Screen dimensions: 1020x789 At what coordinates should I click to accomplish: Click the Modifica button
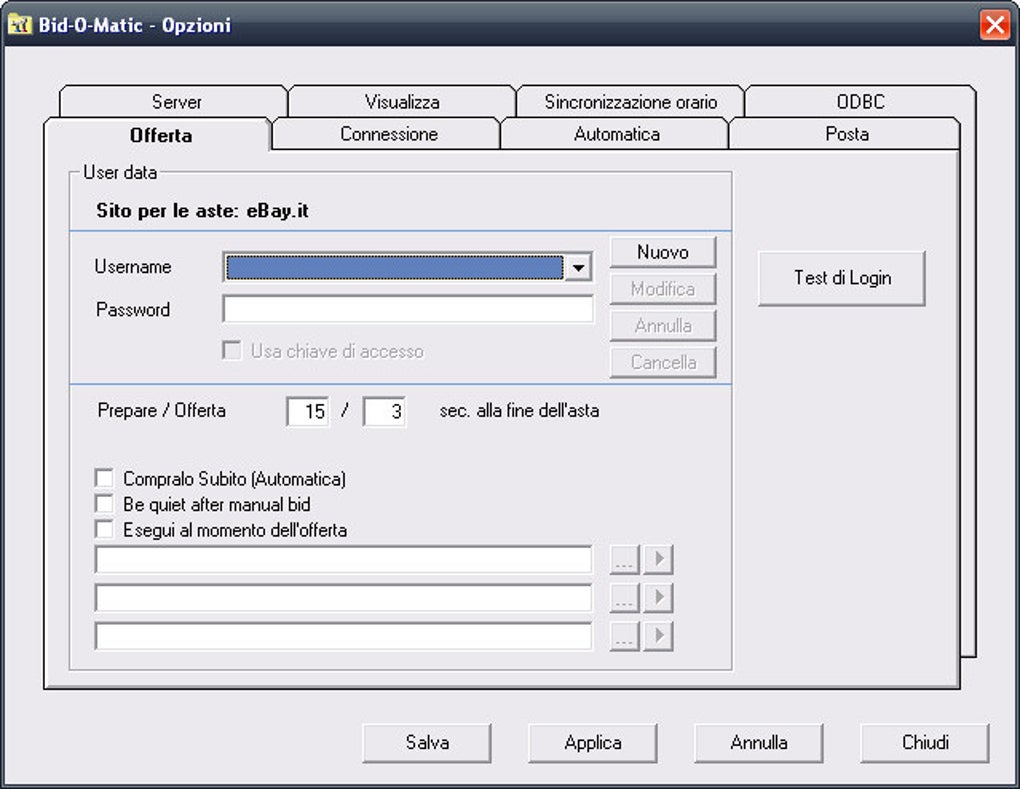pos(663,289)
